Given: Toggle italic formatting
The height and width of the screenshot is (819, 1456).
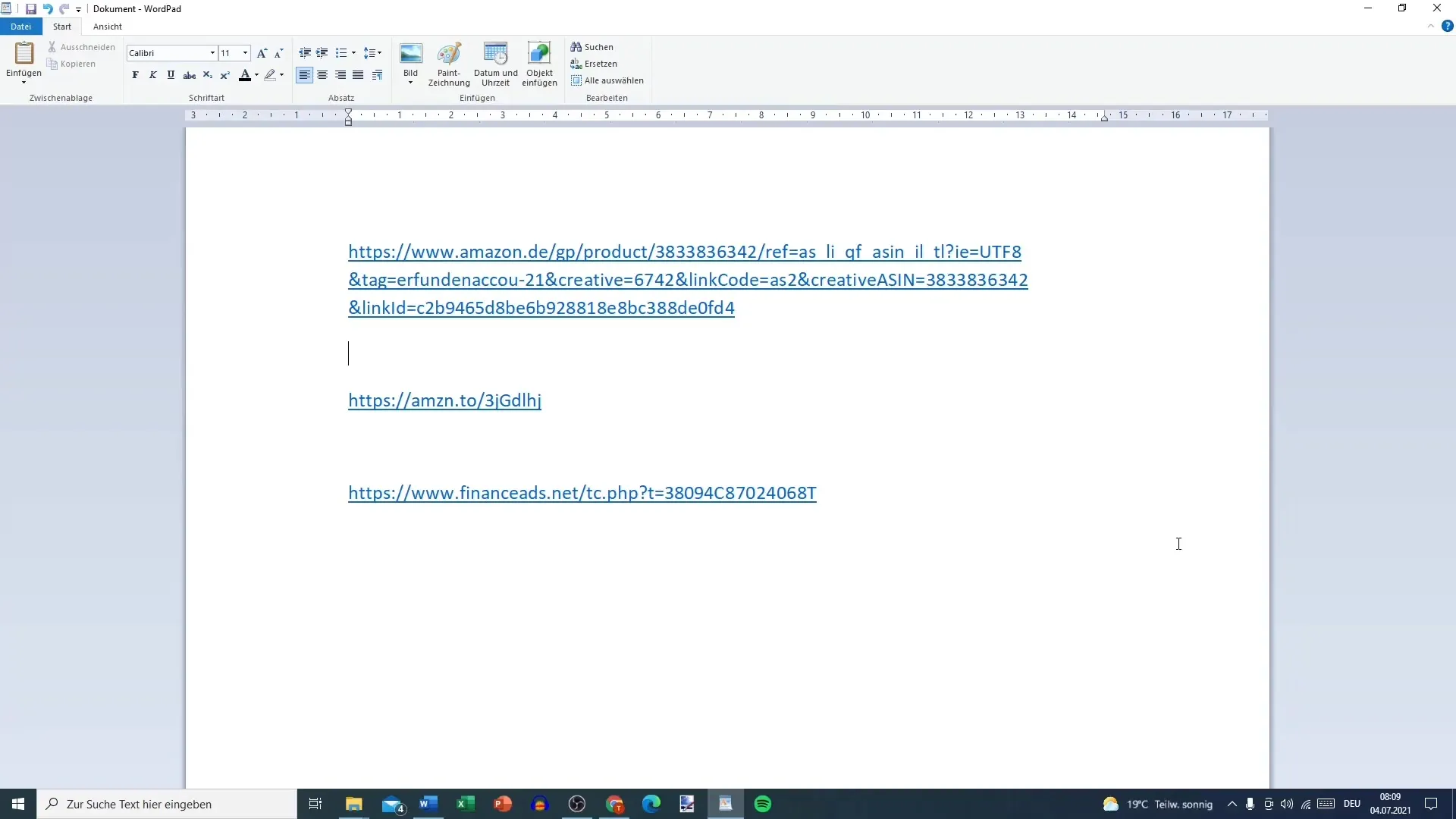Looking at the screenshot, I should point(153,76).
